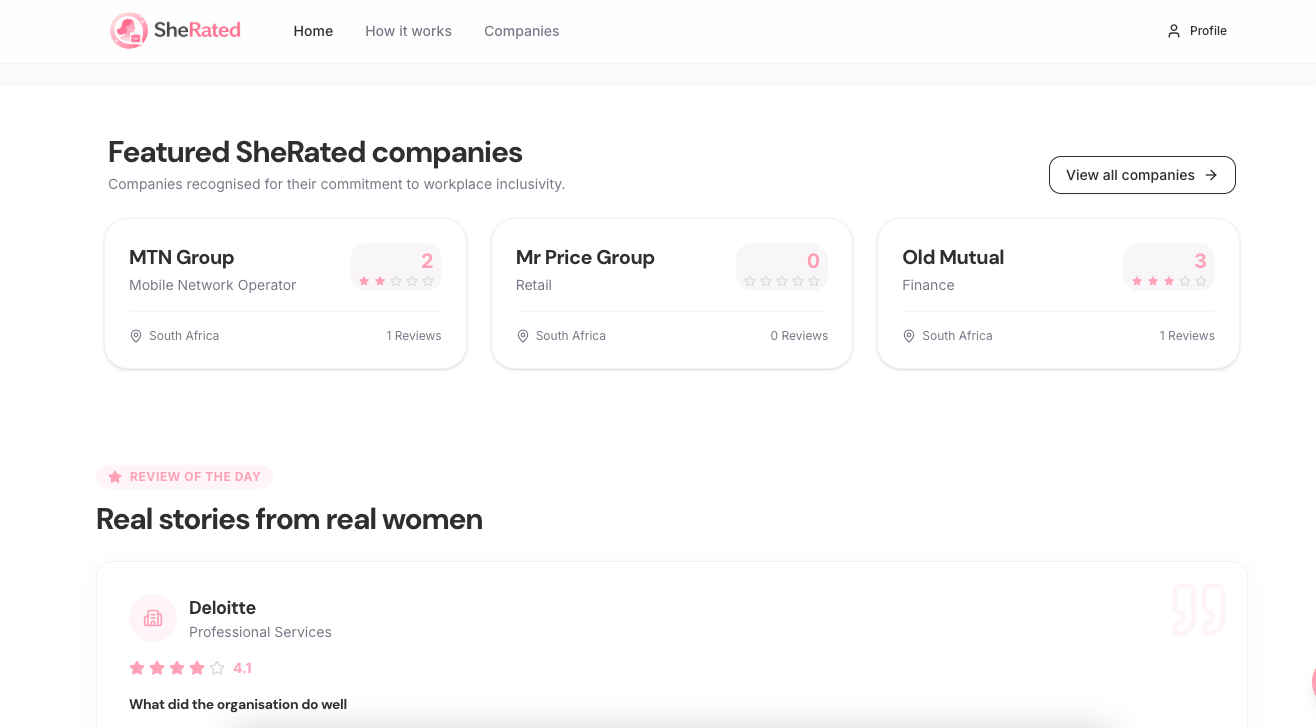Screen dimensions: 1316x728
Task: Click the 'Featured SheRated companies' heading
Action: point(315,152)
